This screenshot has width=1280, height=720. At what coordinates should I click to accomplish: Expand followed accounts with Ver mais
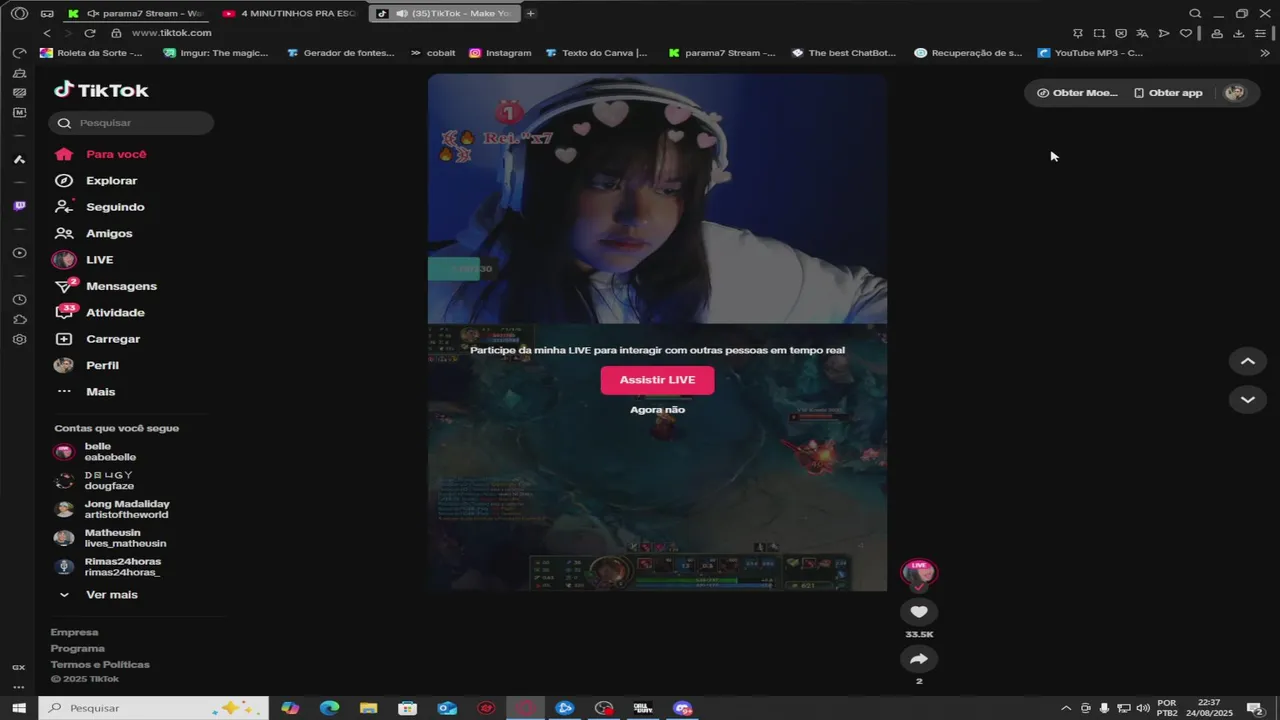[x=98, y=595]
